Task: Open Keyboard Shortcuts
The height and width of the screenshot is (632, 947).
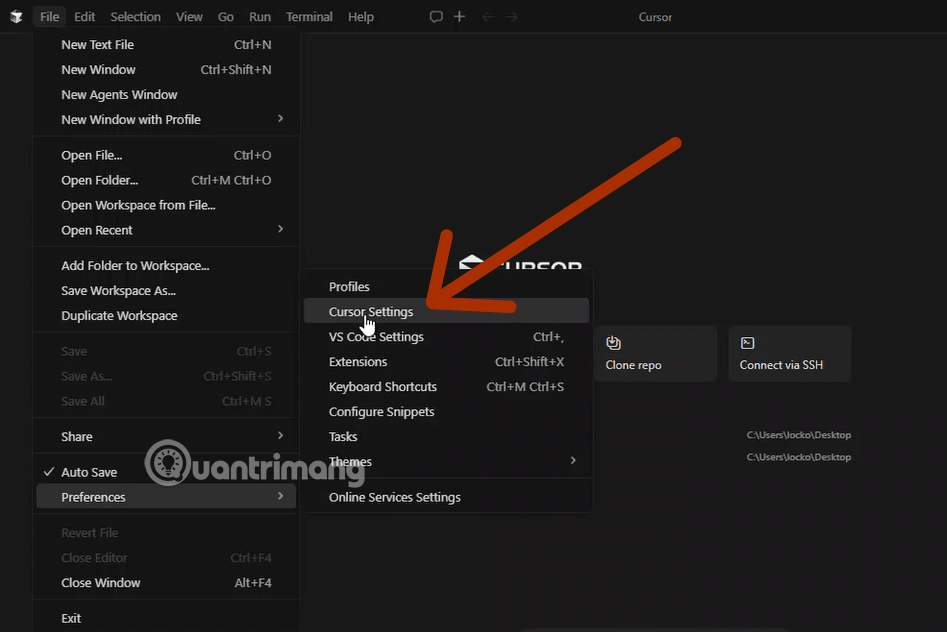Action: point(382,386)
